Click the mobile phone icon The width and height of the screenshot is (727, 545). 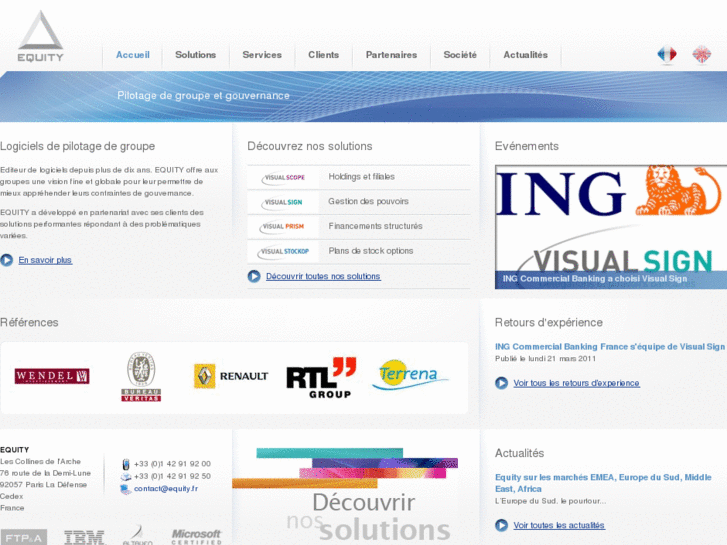(x=126, y=464)
